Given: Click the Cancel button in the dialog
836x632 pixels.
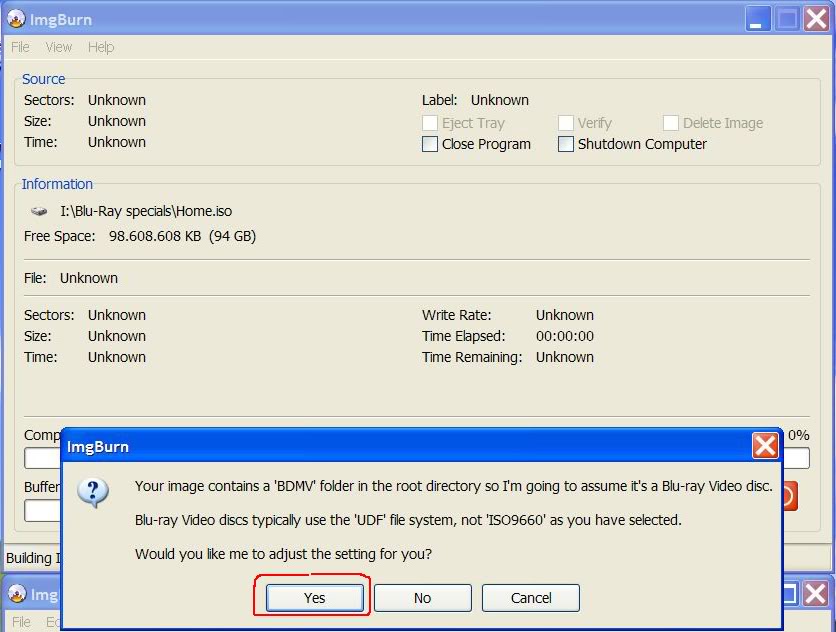Looking at the screenshot, I should click(x=531, y=598).
